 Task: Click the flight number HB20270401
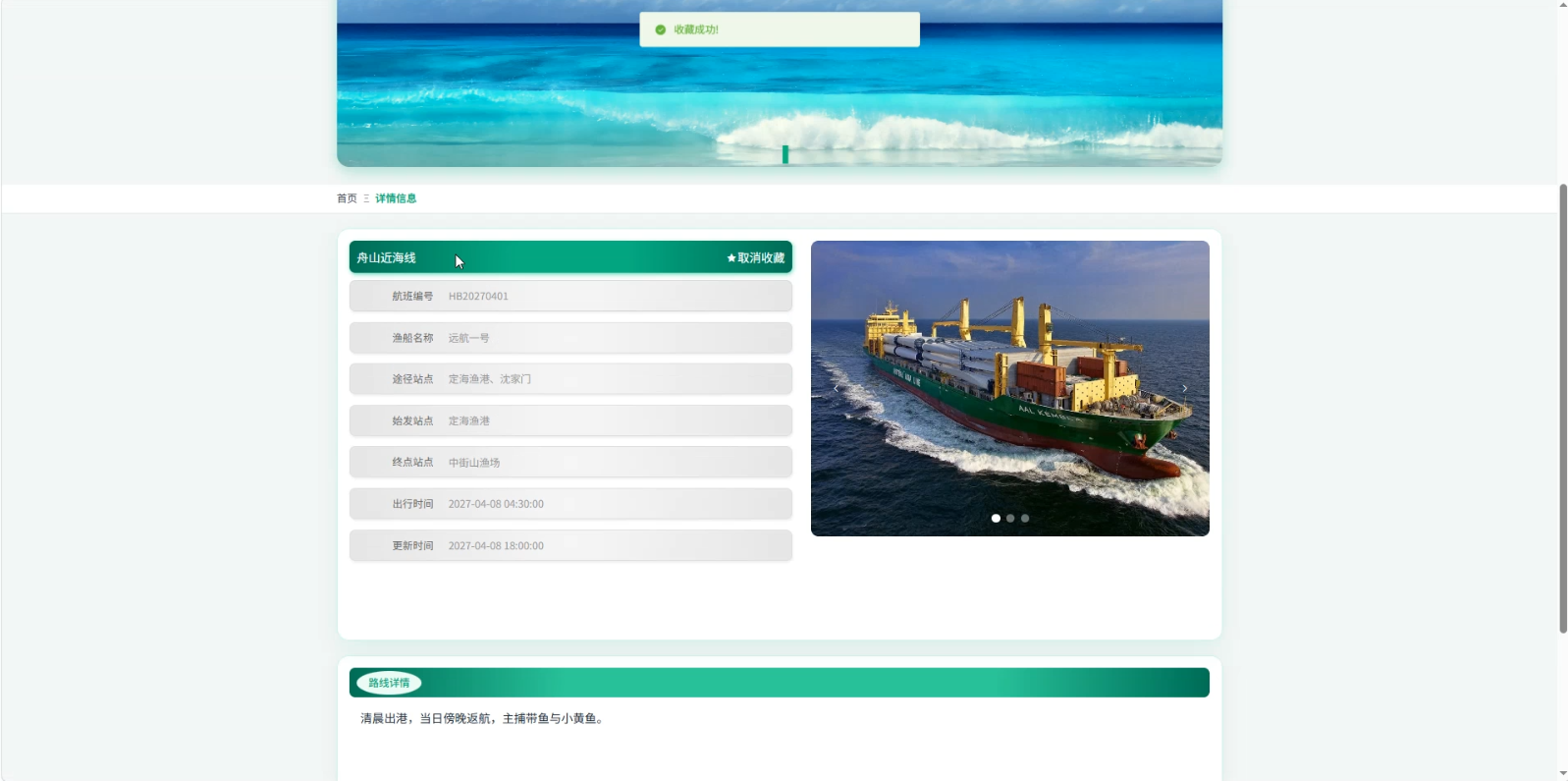pyautogui.click(x=478, y=296)
